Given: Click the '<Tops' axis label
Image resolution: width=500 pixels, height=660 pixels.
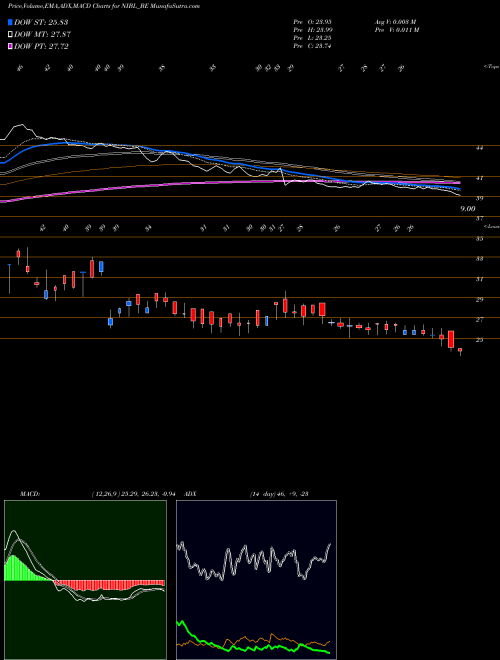Looking at the screenshot, I should pos(491,67).
